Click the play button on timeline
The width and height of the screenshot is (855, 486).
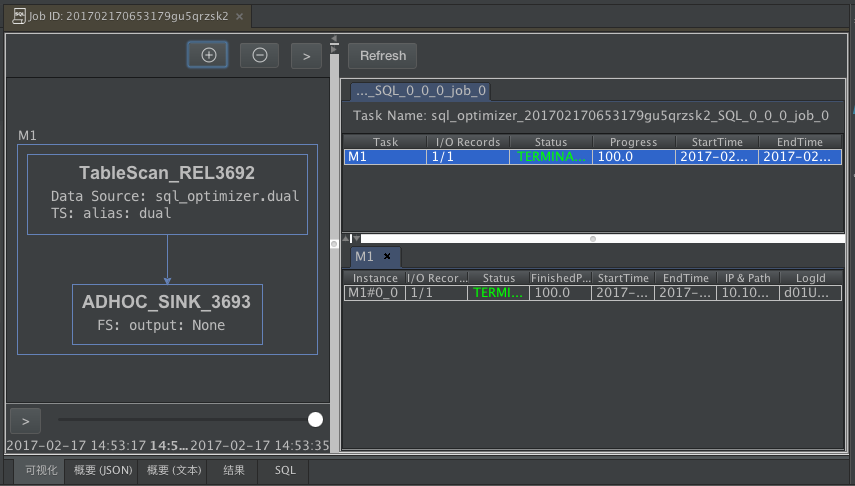point(25,421)
